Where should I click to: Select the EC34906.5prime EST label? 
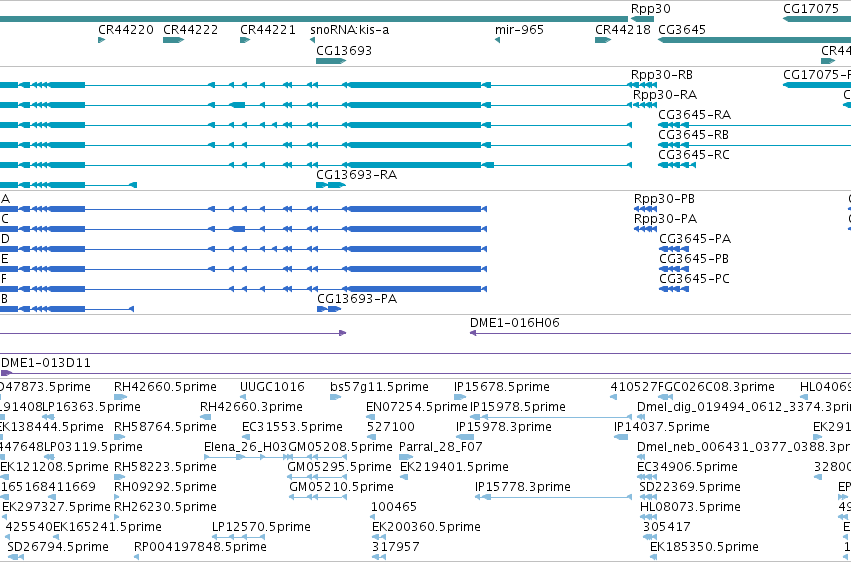pos(687,468)
